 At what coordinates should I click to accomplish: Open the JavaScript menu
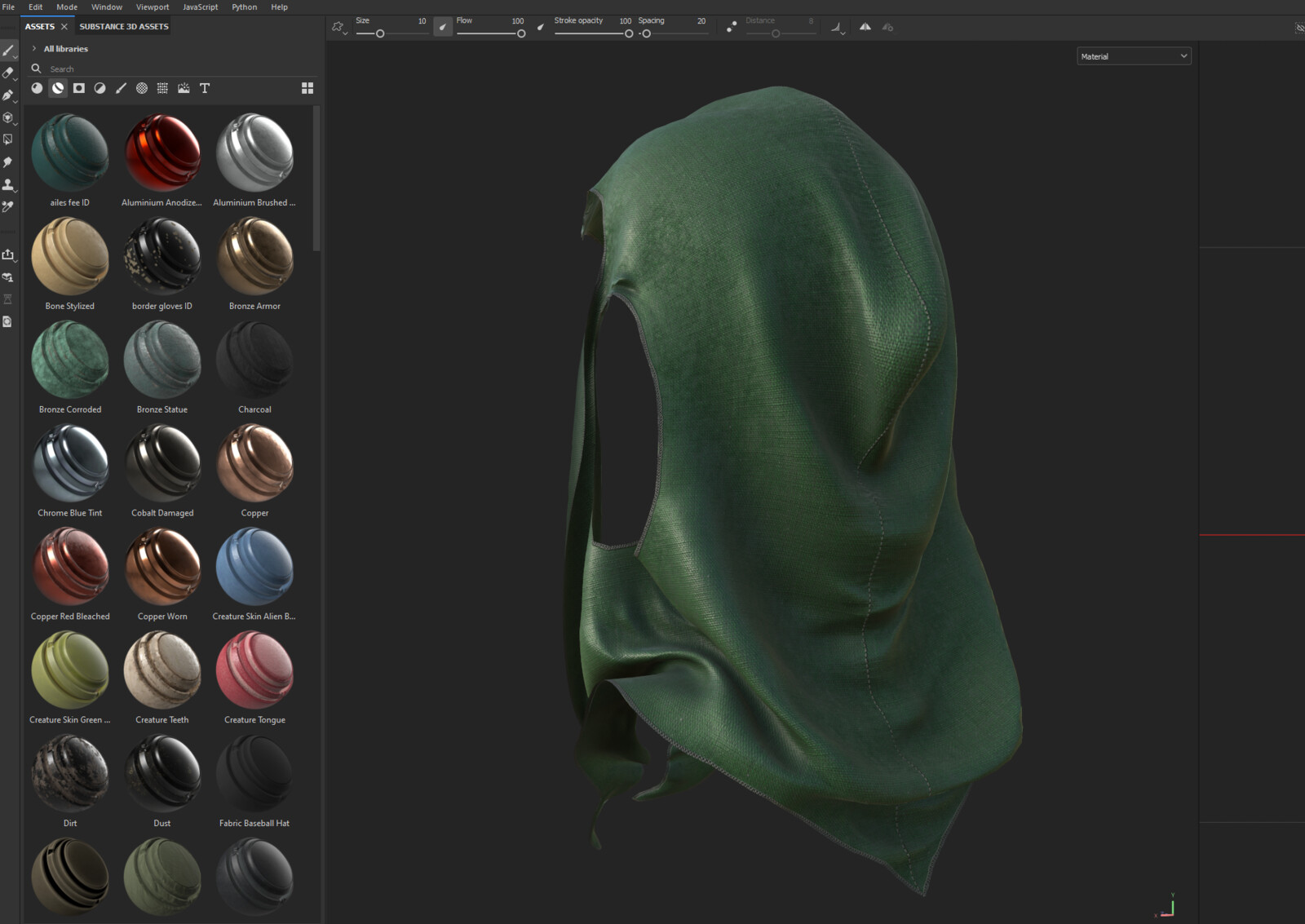click(200, 7)
